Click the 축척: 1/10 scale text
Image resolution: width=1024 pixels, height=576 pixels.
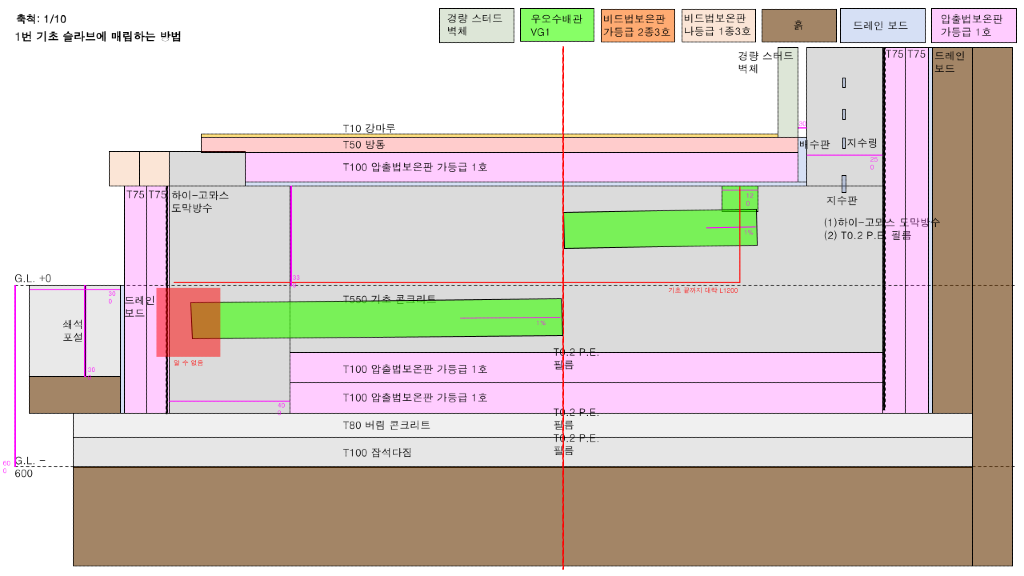click(42, 19)
